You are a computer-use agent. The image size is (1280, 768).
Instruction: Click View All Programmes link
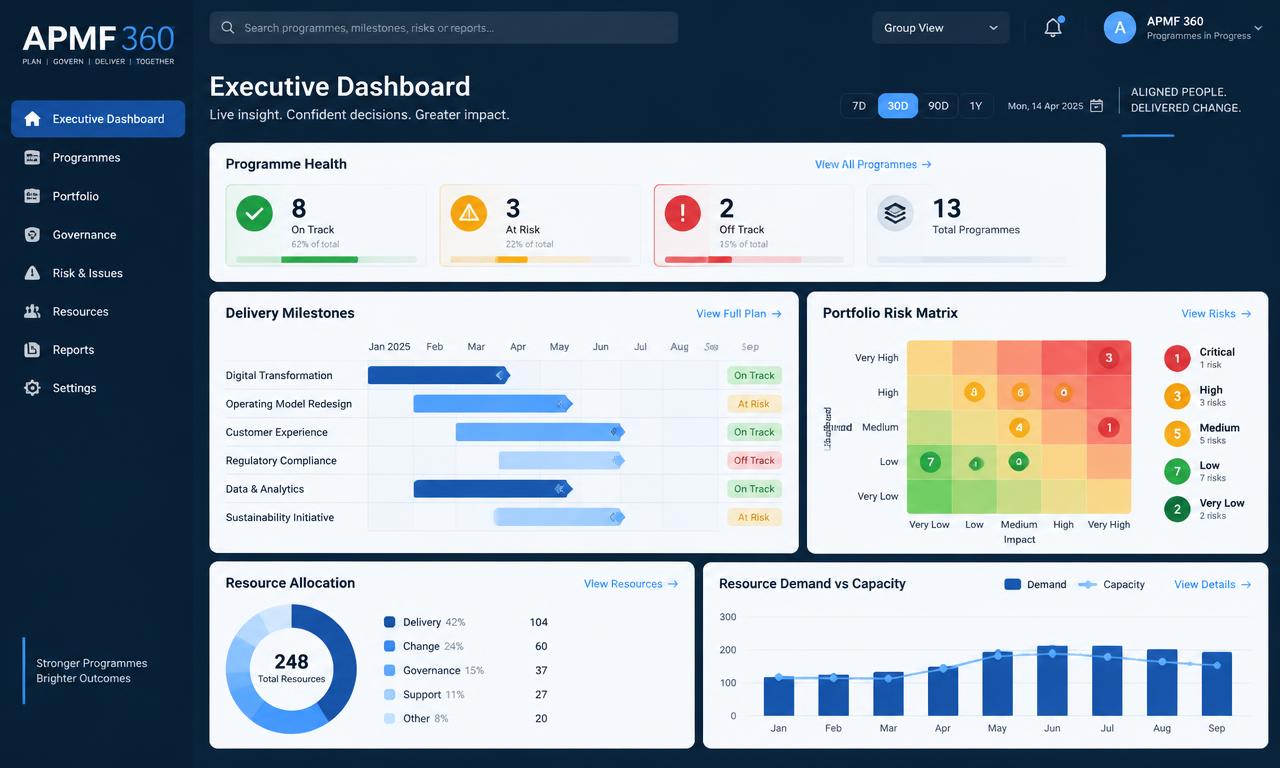tap(873, 165)
